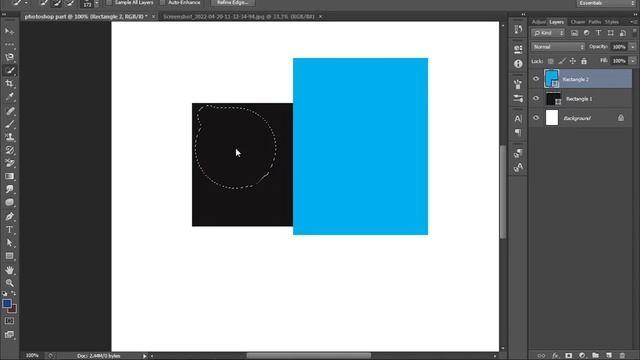Open the Properties panel icon
The height and width of the screenshot is (360, 640).
[518, 49]
